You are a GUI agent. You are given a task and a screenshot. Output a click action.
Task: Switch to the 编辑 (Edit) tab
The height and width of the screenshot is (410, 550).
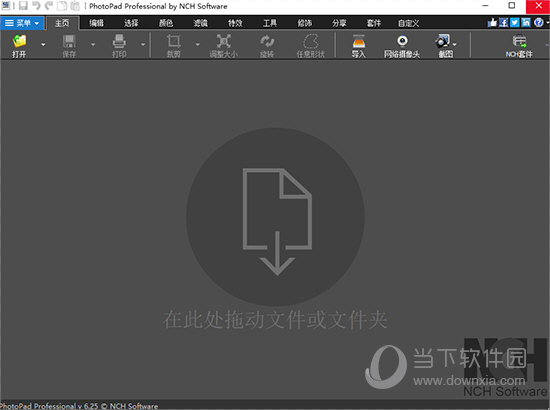click(x=96, y=23)
